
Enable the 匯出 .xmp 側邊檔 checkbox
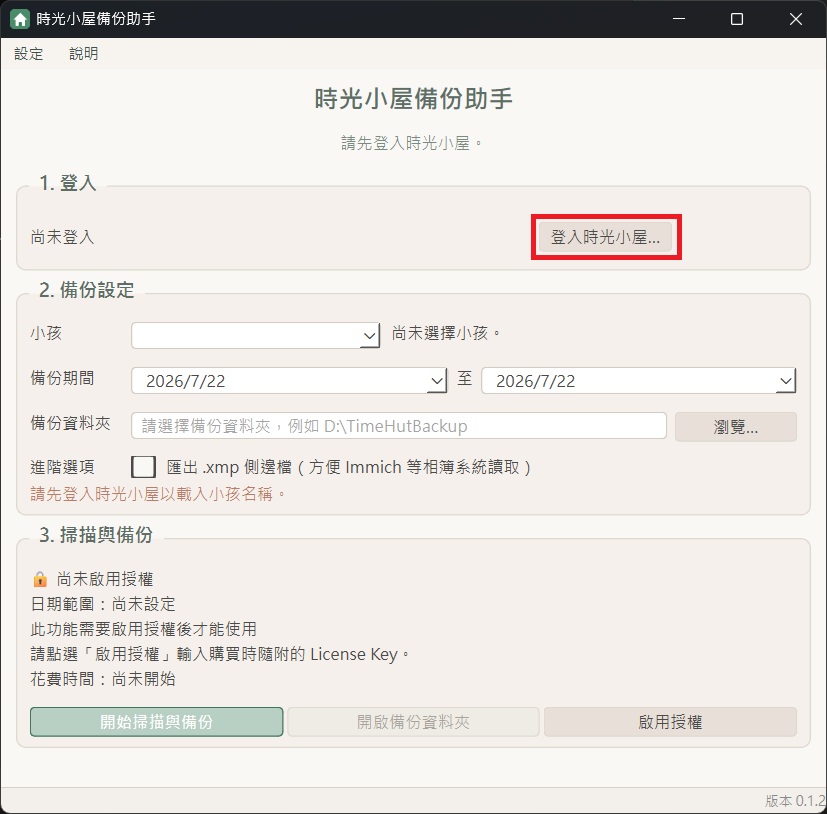[x=143, y=467]
